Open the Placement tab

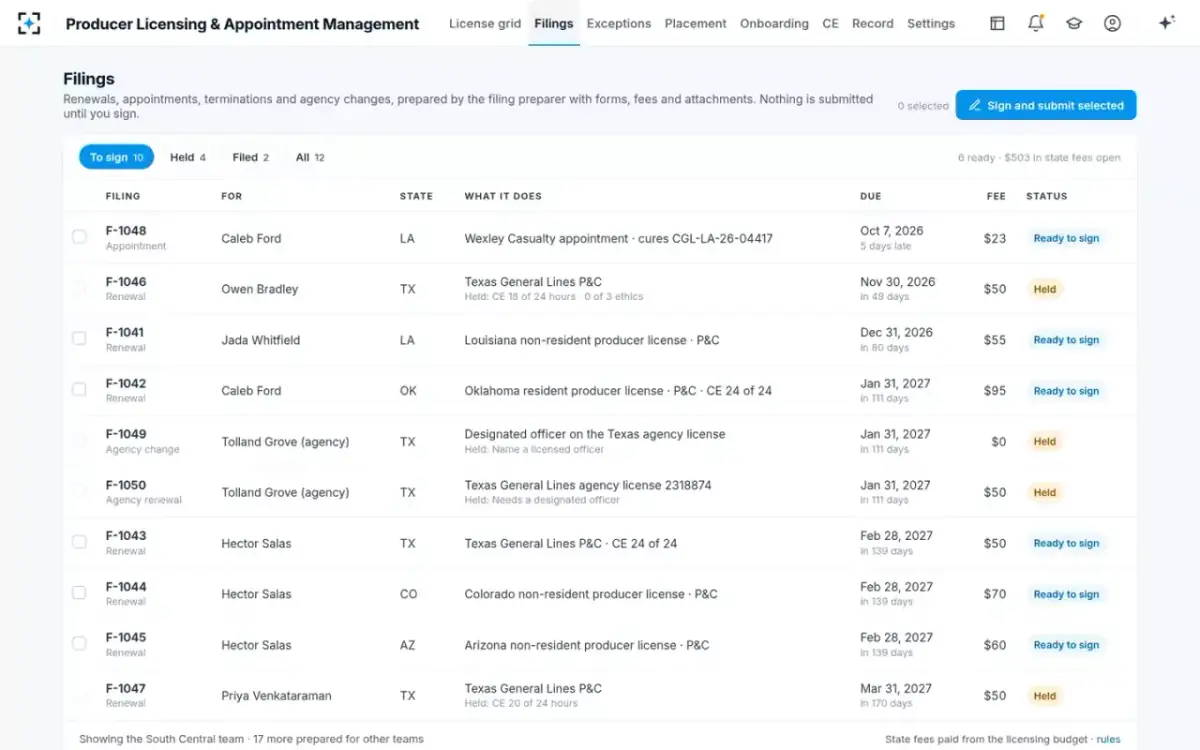(x=696, y=23)
